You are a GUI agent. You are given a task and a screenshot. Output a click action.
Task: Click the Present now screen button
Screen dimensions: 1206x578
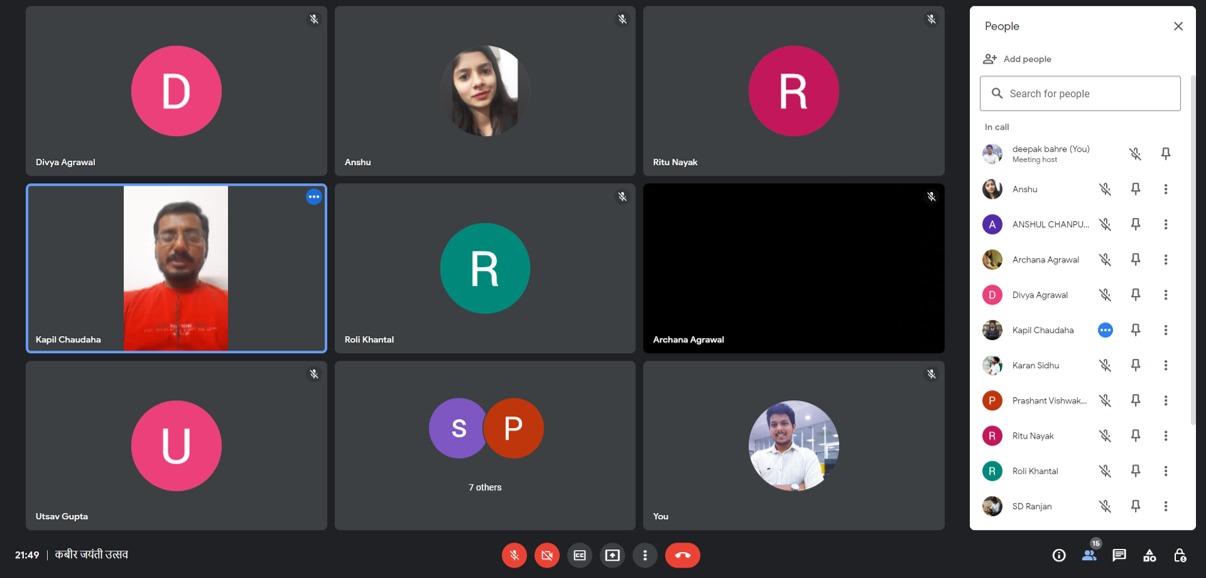(x=612, y=555)
